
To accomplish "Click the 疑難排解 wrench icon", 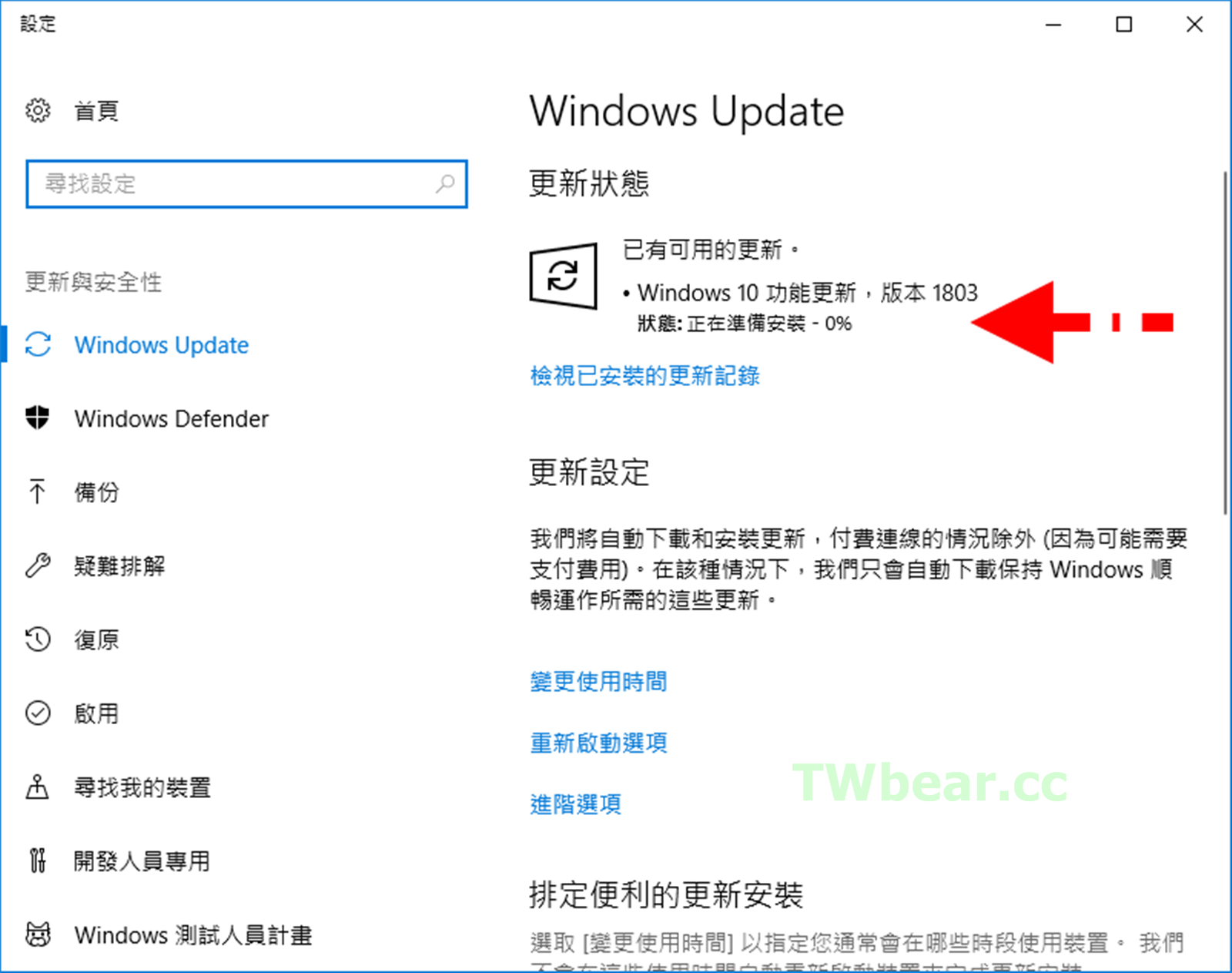I will click(38, 565).
